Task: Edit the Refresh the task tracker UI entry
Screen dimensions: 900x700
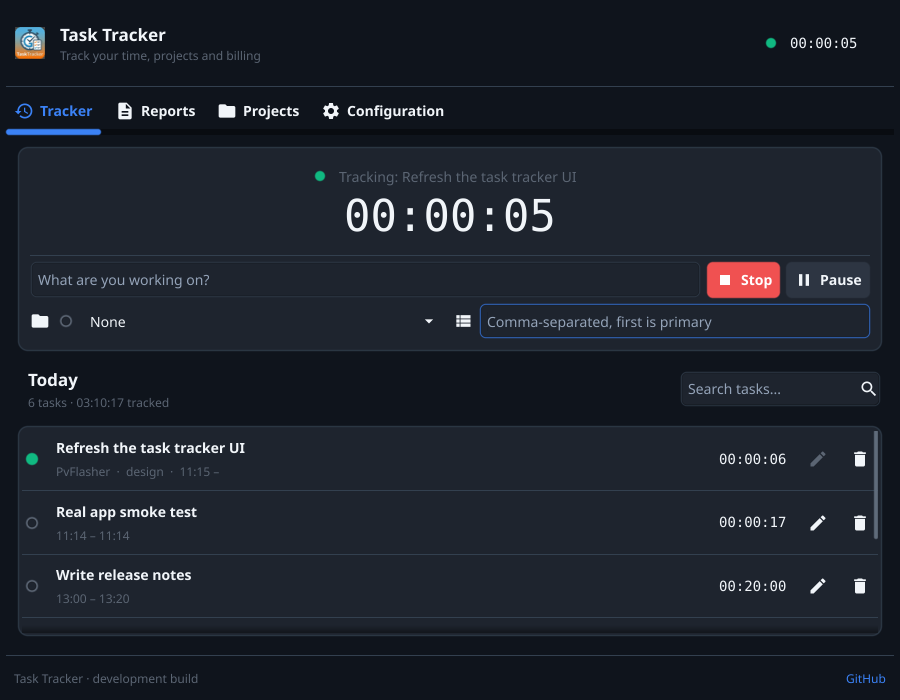Action: click(818, 459)
